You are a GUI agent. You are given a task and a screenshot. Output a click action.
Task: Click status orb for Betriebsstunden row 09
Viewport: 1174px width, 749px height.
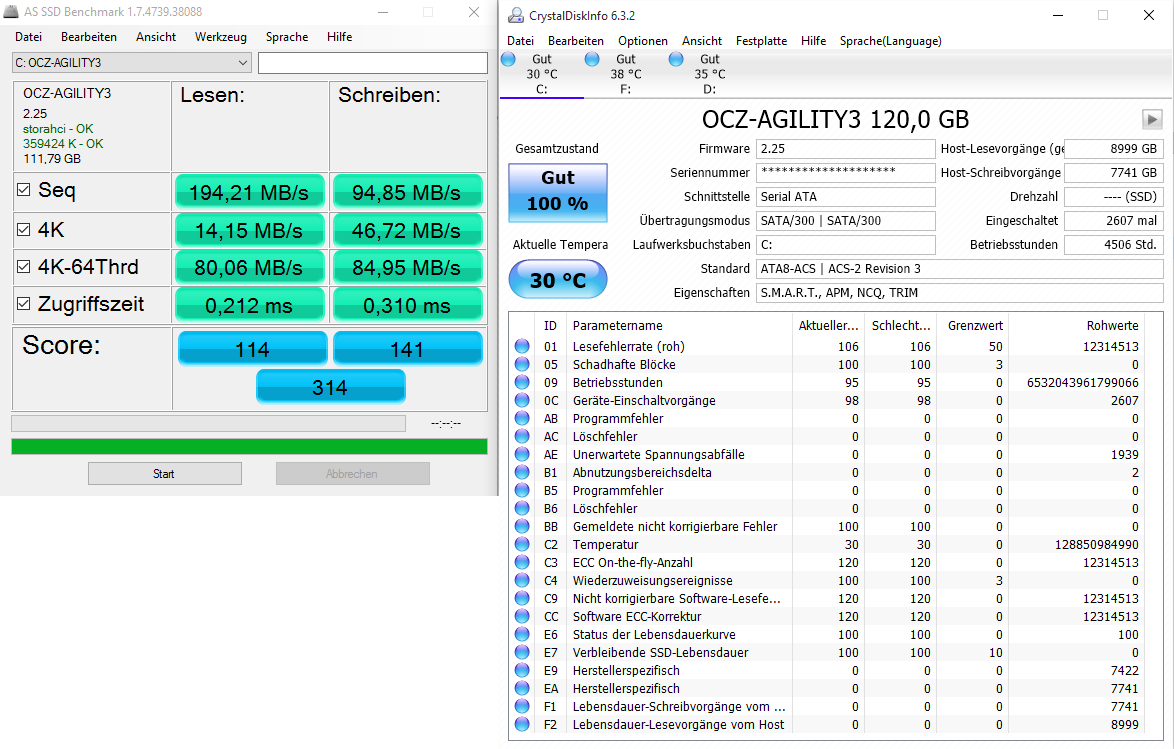[x=522, y=382]
